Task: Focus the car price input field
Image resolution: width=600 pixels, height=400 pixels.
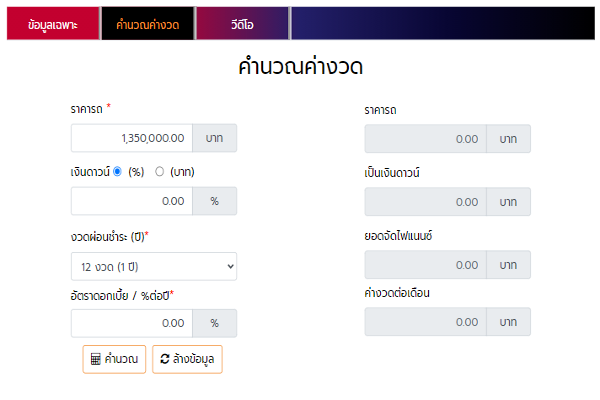Action: pyautogui.click(x=131, y=138)
